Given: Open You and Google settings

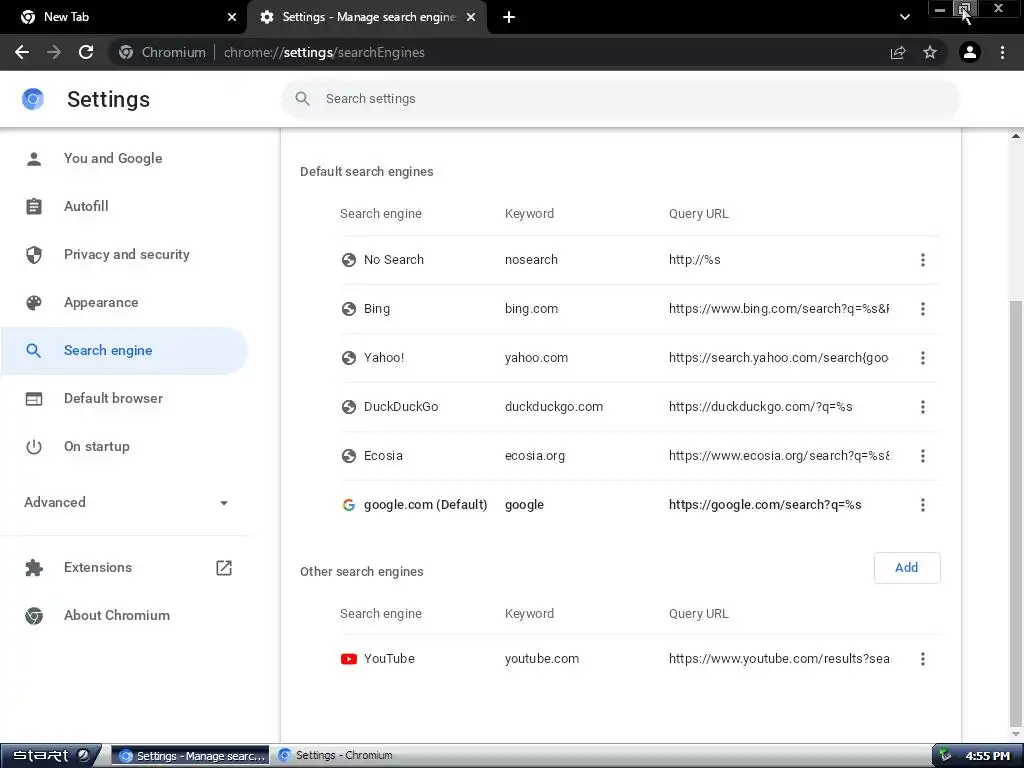Looking at the screenshot, I should 124,158.
